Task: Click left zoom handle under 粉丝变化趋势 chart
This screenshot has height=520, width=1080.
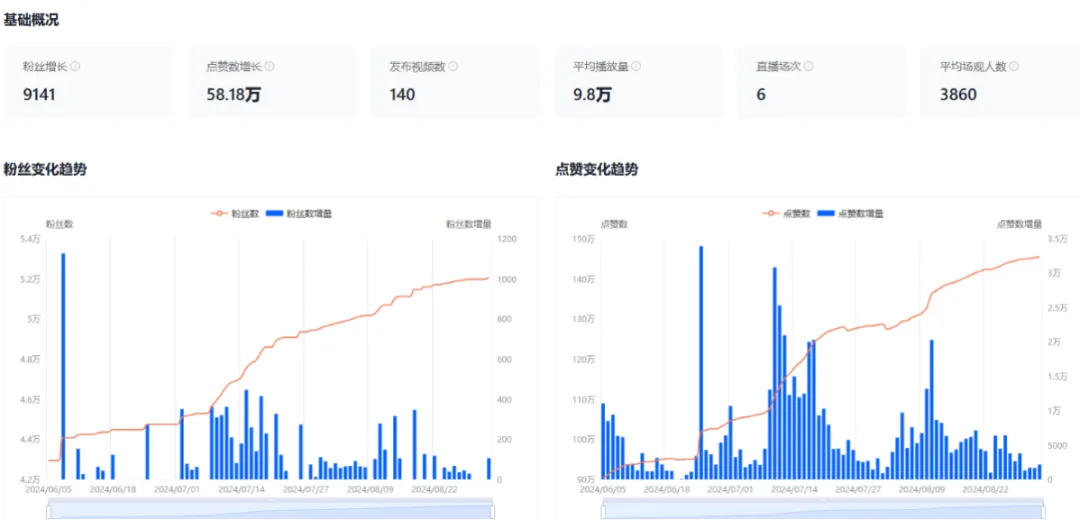Action: pos(48,511)
